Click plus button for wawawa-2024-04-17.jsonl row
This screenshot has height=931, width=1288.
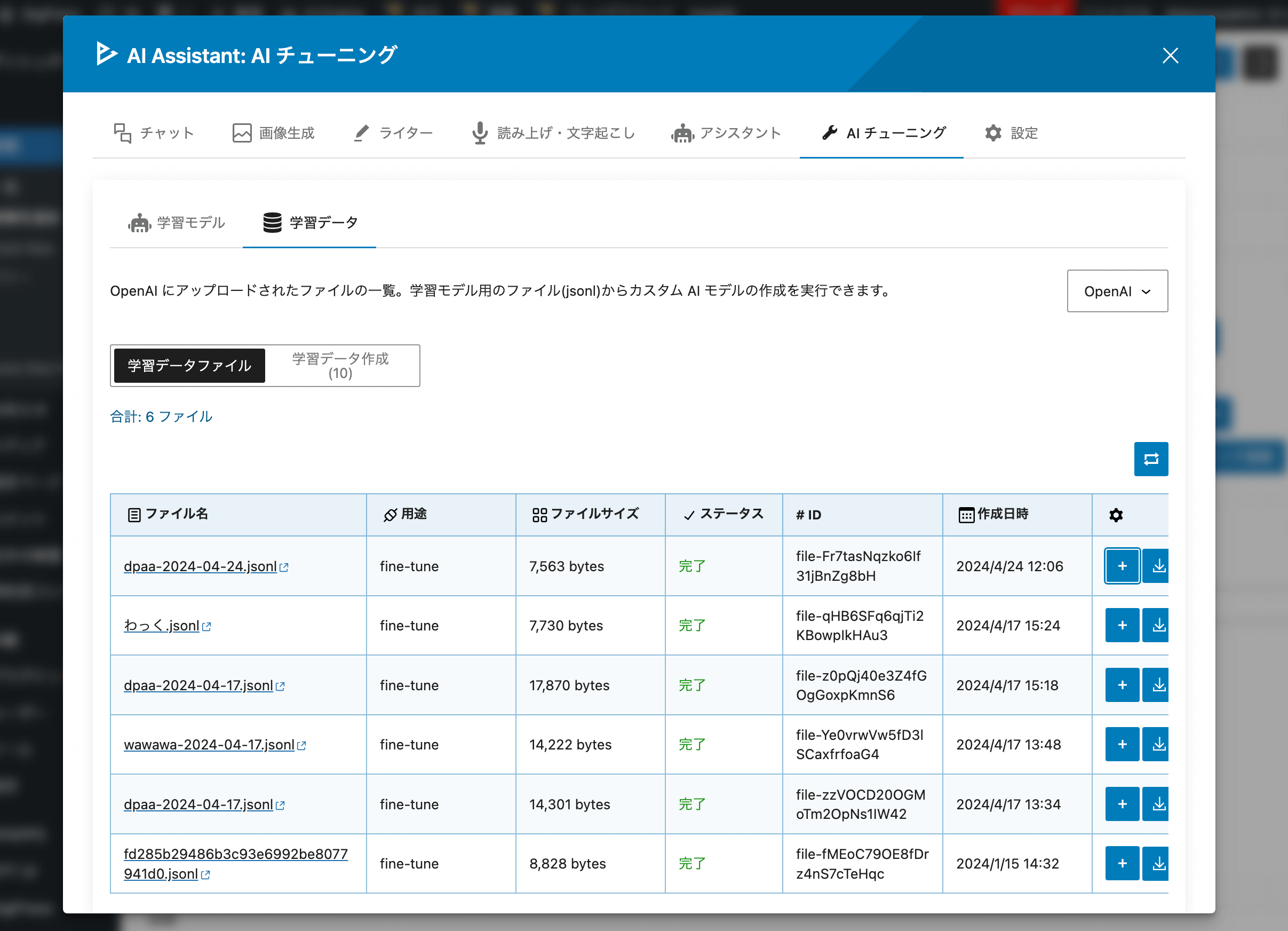1122,744
